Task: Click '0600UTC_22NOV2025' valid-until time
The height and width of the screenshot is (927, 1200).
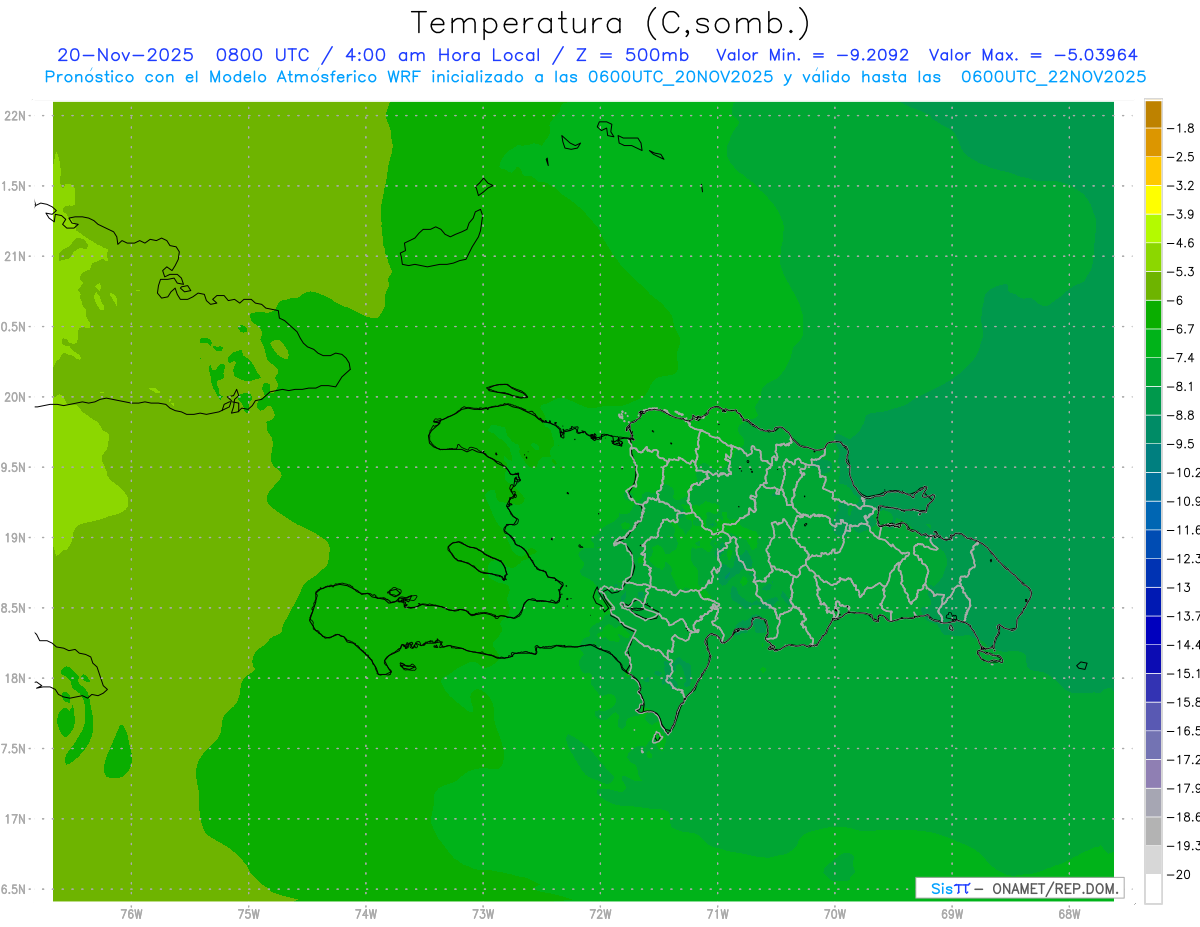Action: click(x=1053, y=76)
